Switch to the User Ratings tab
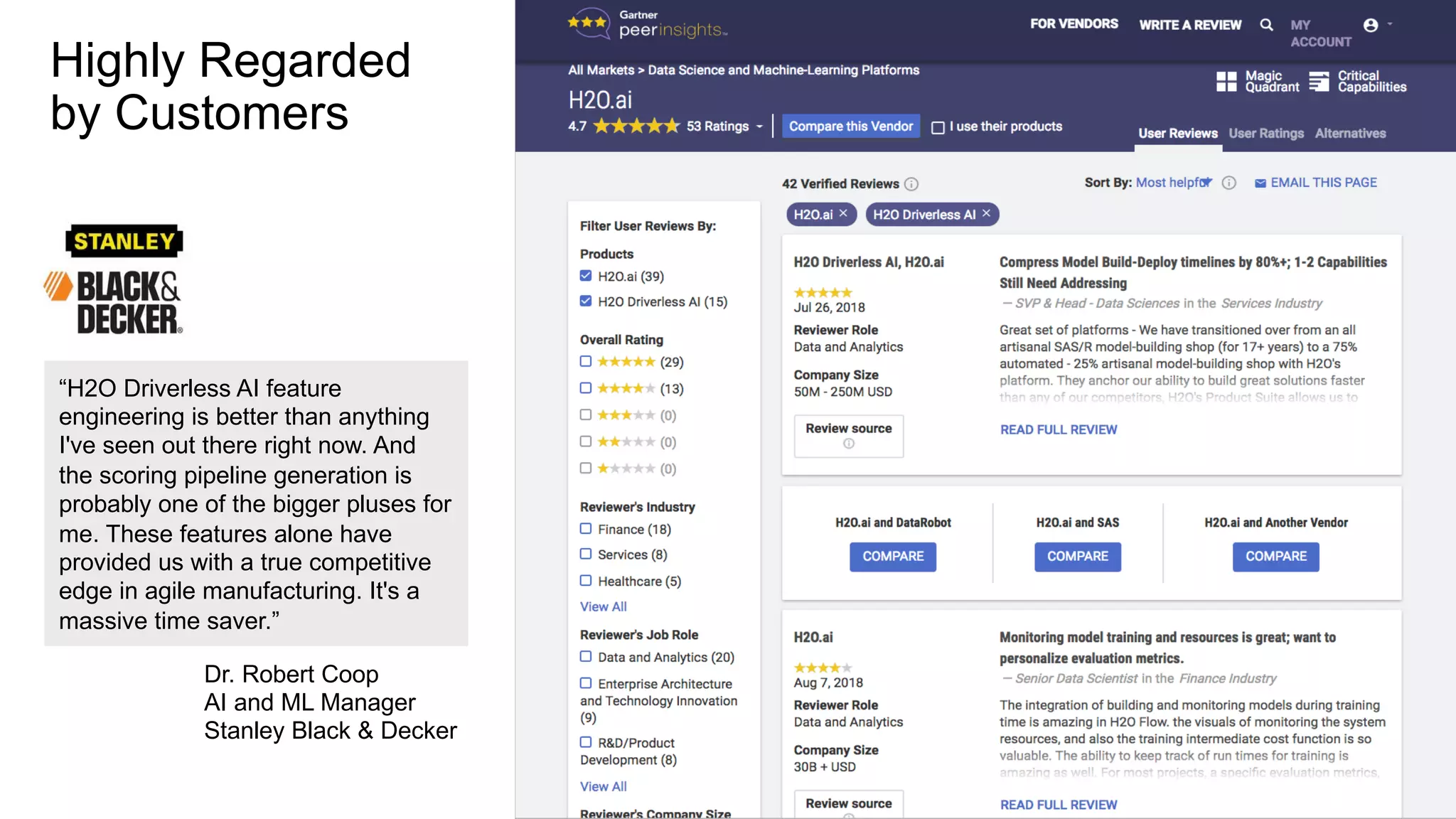 pyautogui.click(x=1266, y=133)
